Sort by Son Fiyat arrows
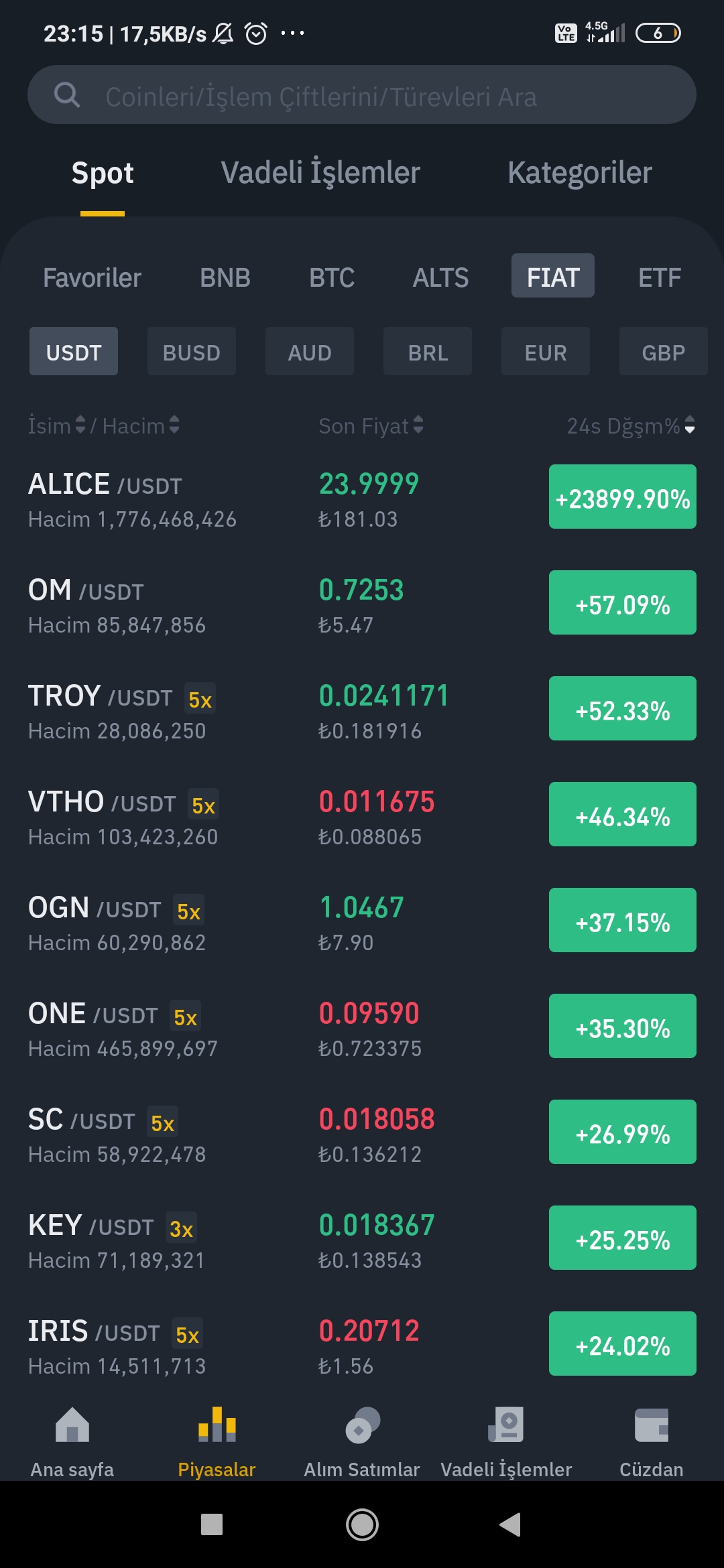 (418, 425)
